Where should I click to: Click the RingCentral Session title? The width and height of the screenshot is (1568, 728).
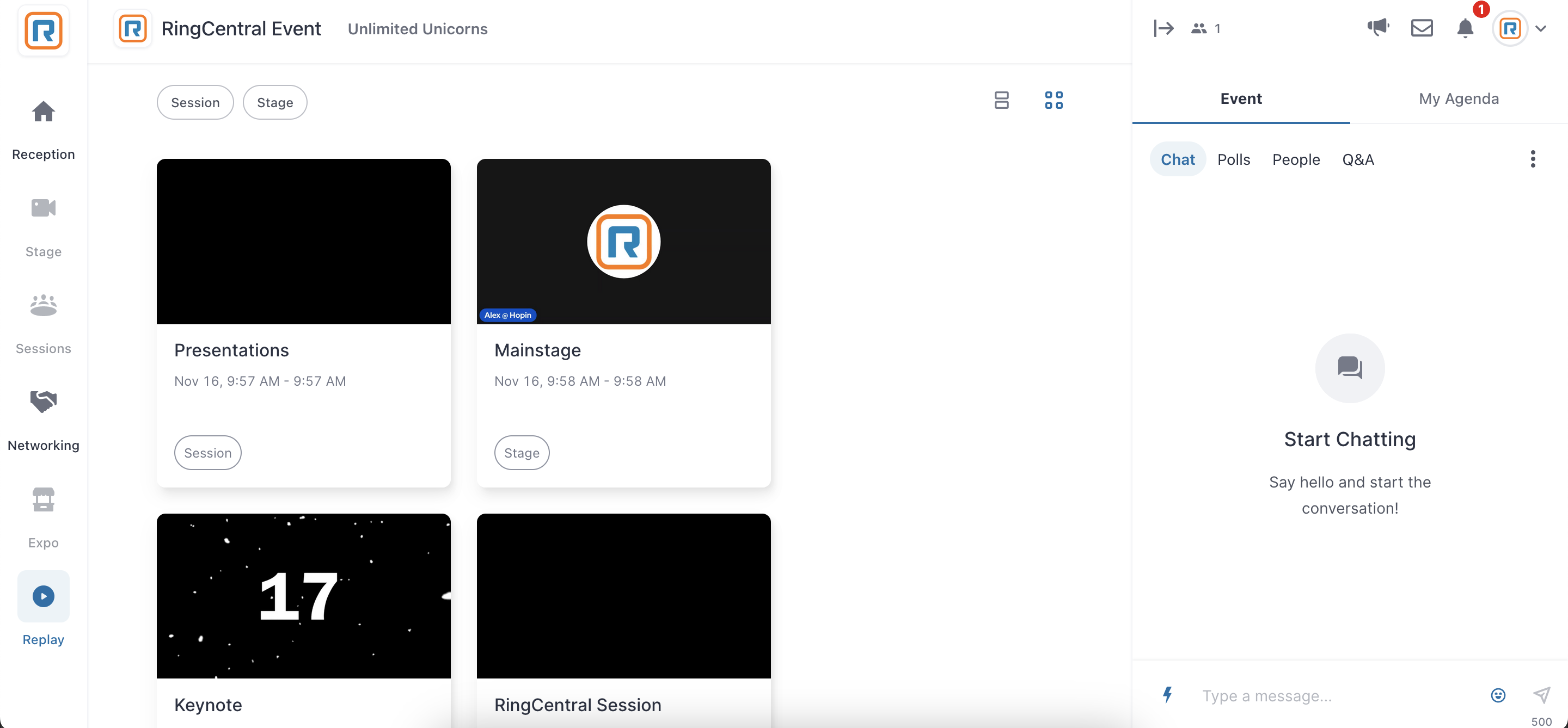point(578,705)
